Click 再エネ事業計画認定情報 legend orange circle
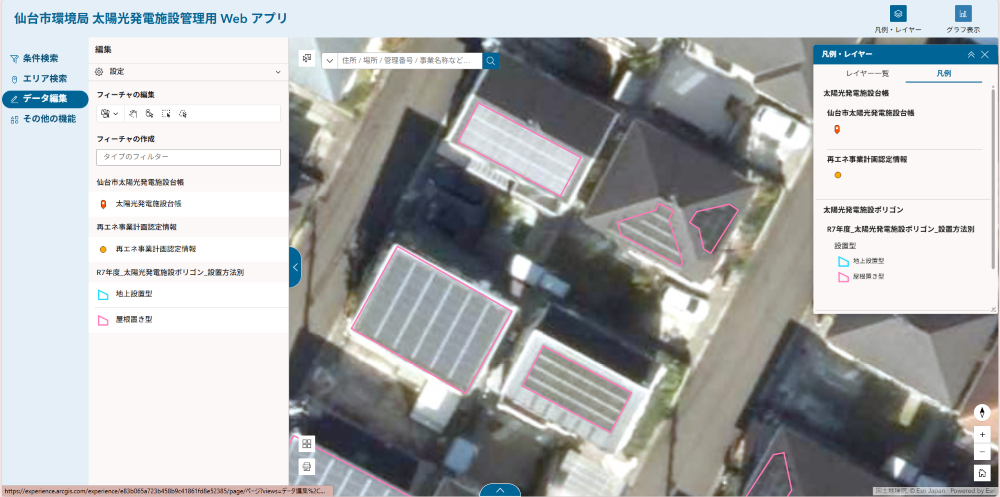Viewport: 1000px width, 497px height. (838, 175)
